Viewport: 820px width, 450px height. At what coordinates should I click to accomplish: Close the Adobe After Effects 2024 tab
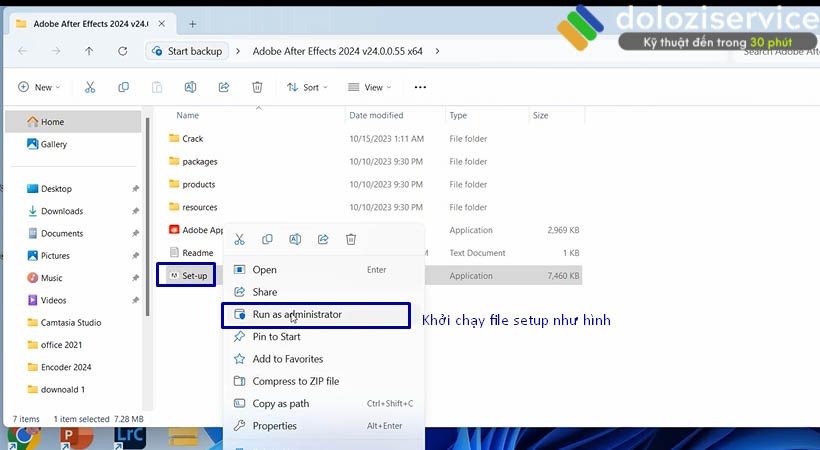pyautogui.click(x=162, y=24)
